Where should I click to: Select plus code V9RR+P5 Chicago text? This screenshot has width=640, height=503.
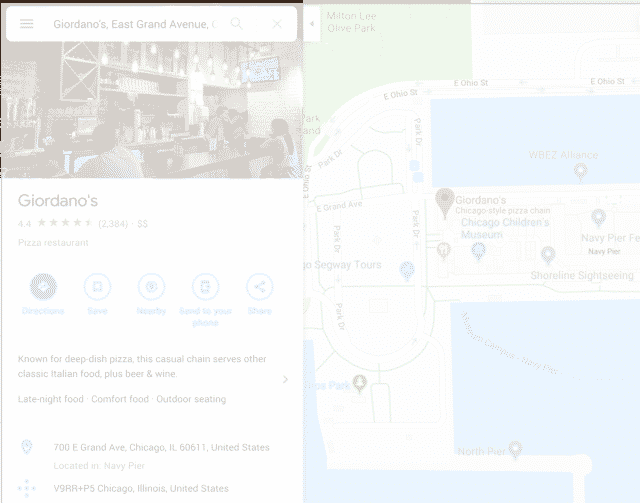click(141, 488)
